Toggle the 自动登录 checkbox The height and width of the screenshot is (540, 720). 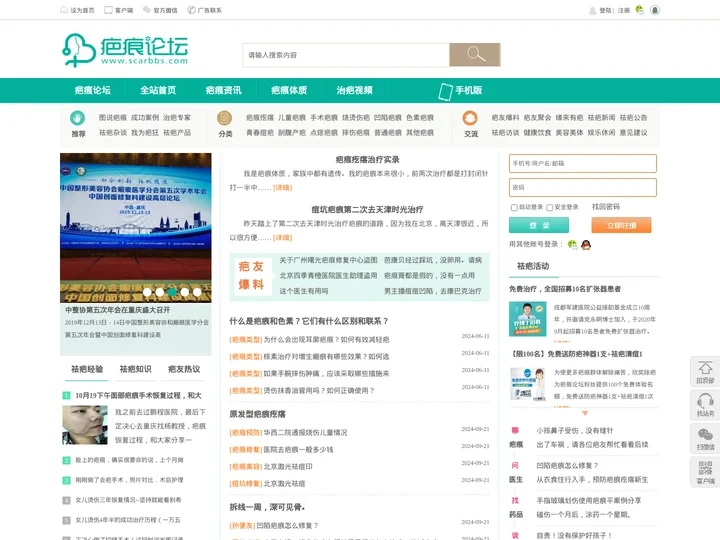pos(514,208)
